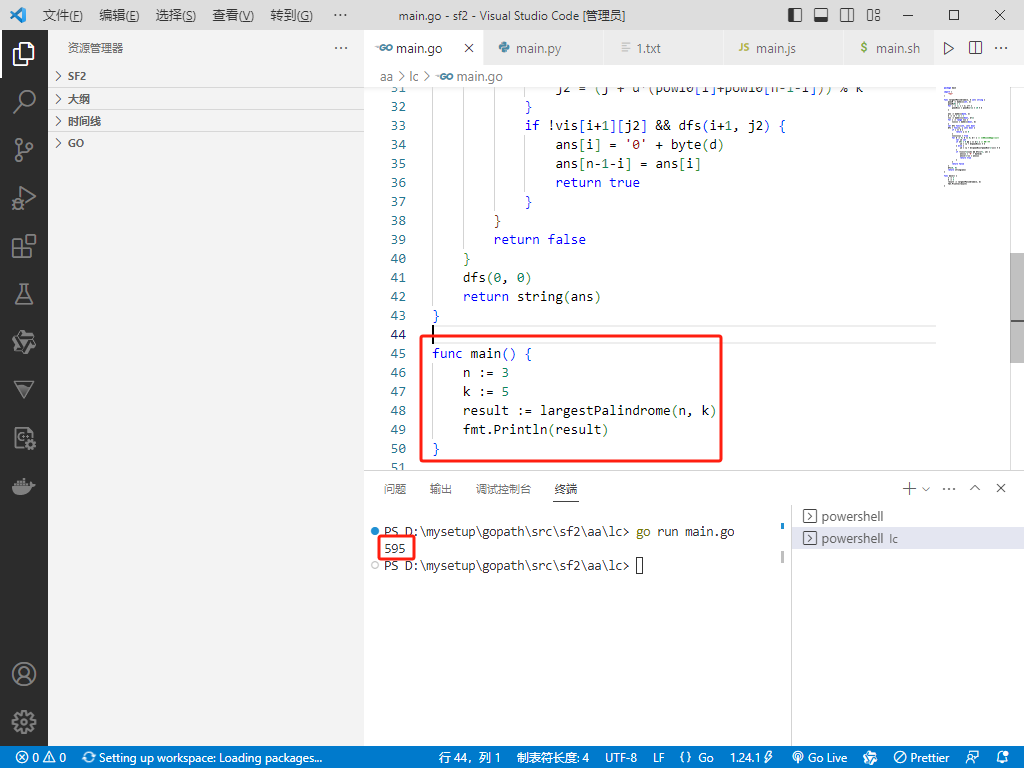1024x768 pixels.
Task: Click the VS Code logo icon
Action: (18, 14)
